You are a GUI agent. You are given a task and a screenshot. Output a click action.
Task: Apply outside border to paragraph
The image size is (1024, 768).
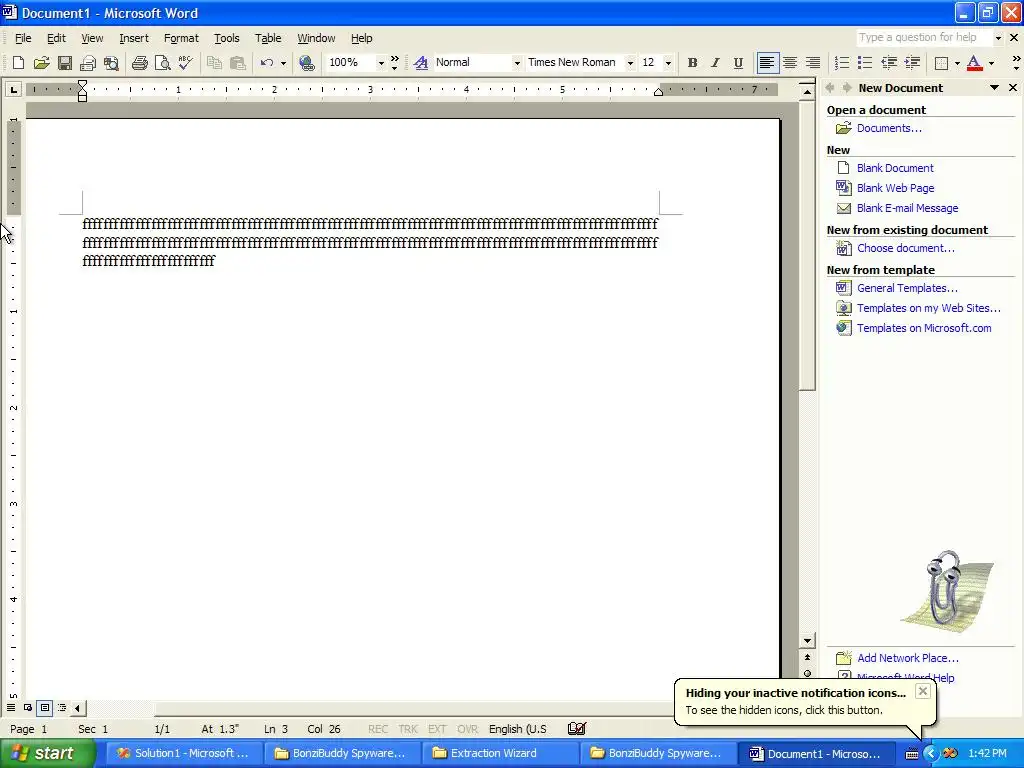point(942,63)
